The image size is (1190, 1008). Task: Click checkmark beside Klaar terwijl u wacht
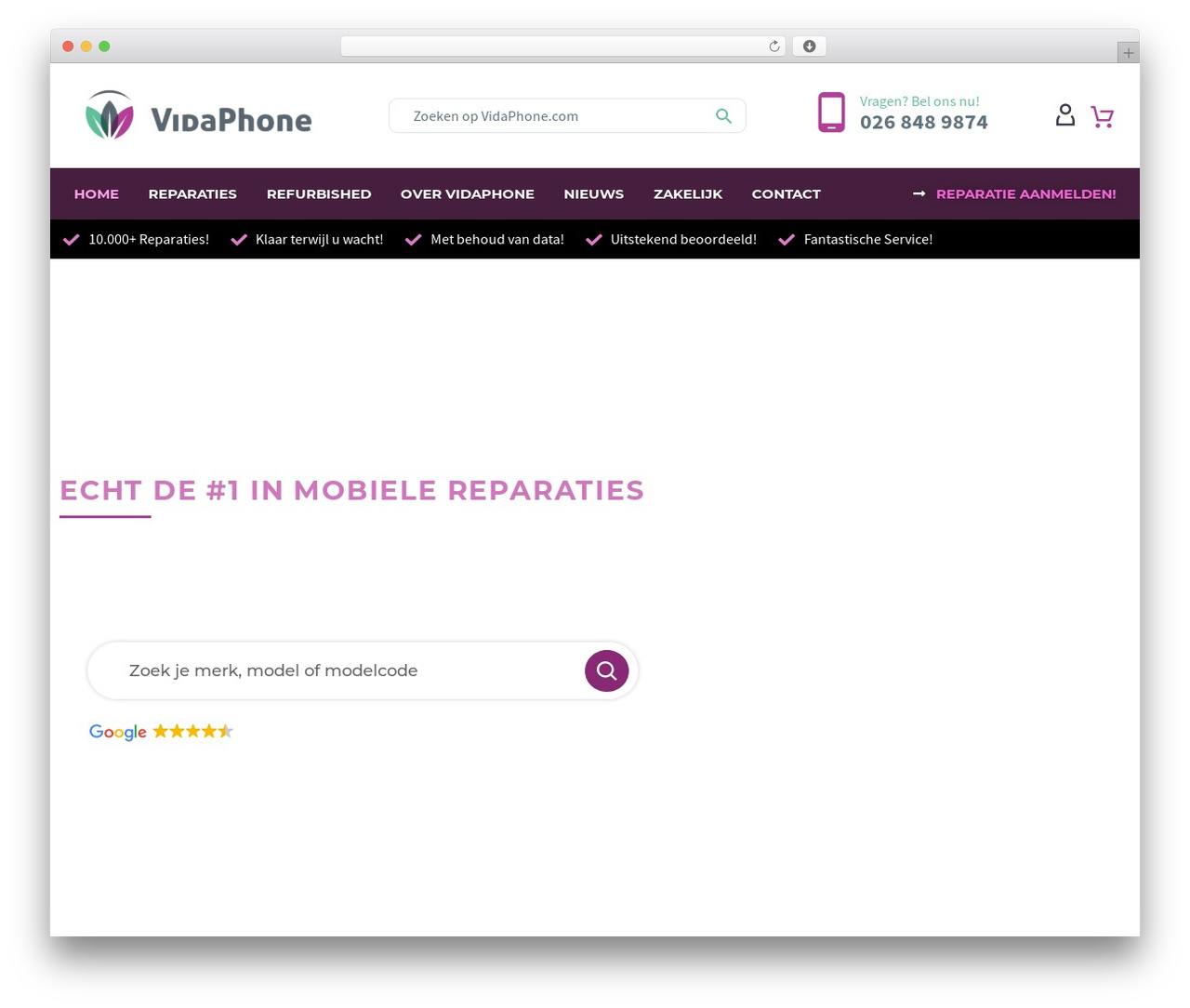pyautogui.click(x=239, y=240)
